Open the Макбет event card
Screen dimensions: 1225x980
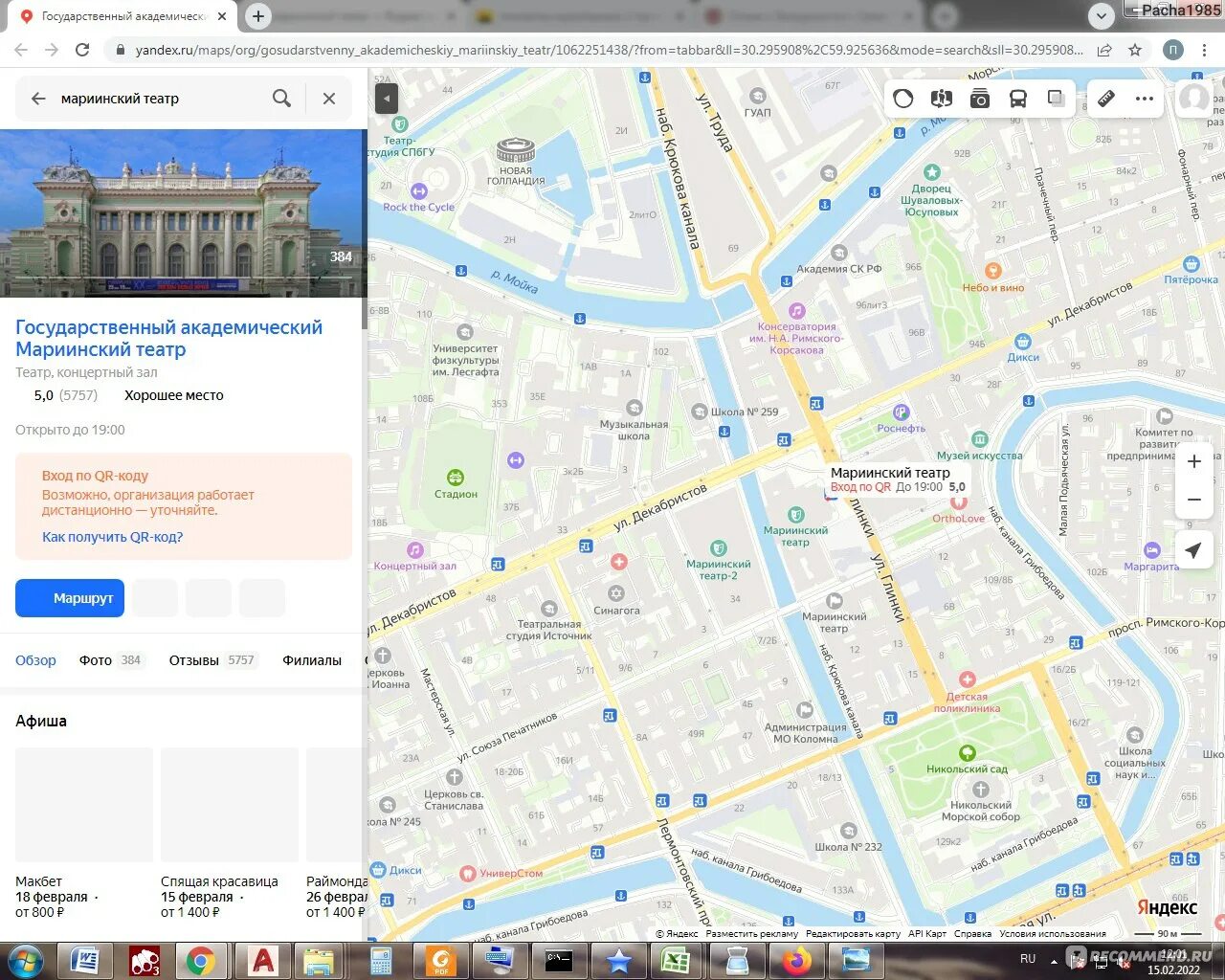[84, 833]
